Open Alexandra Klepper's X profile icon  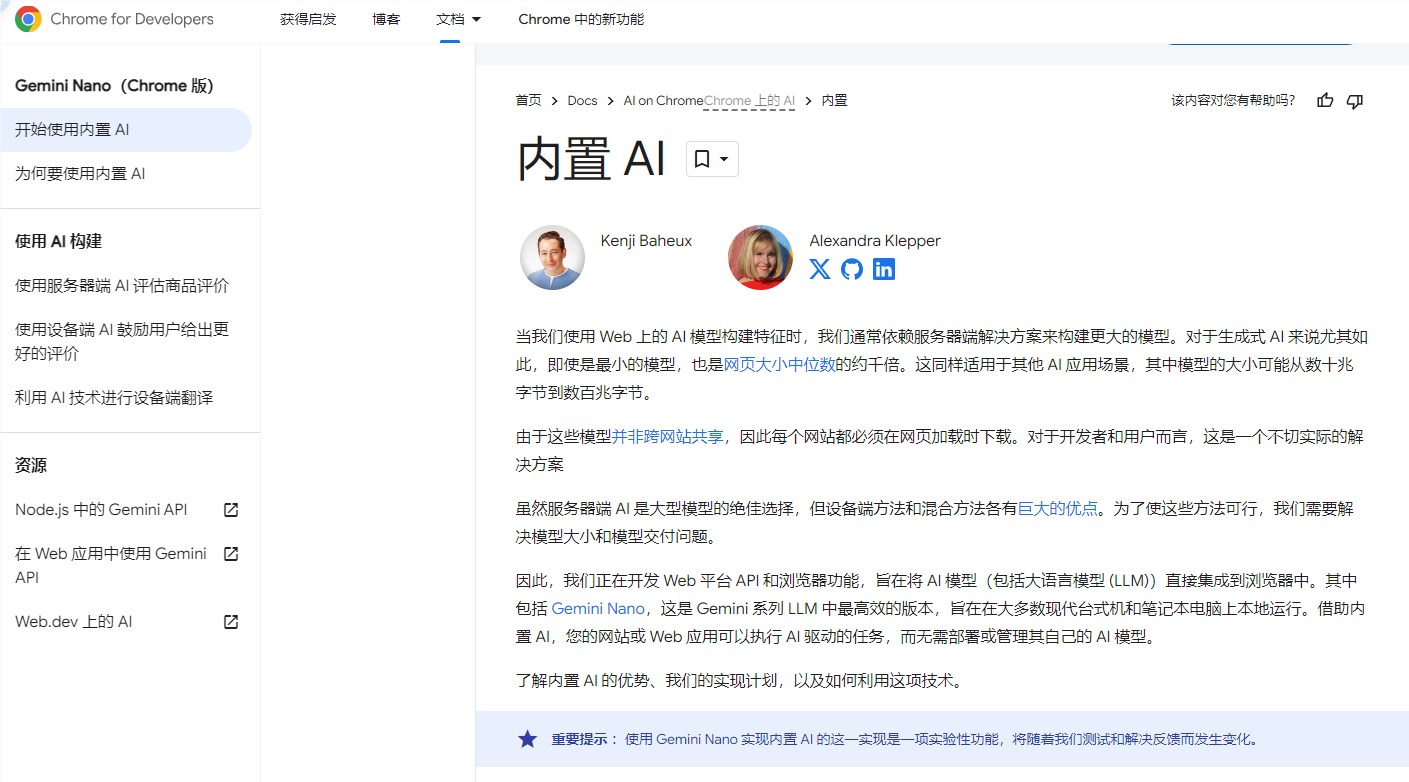819,269
